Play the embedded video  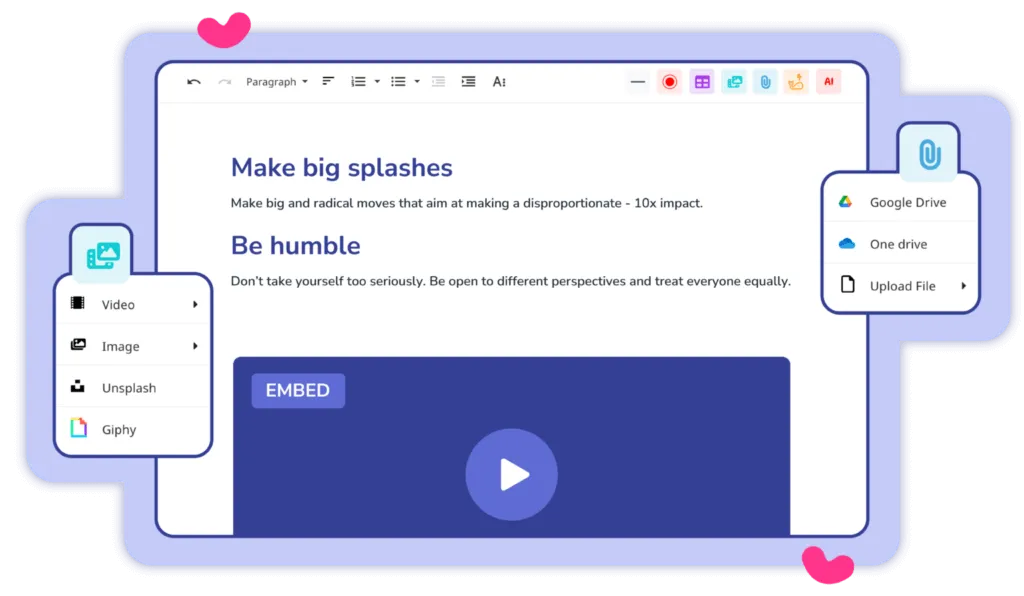click(x=511, y=475)
